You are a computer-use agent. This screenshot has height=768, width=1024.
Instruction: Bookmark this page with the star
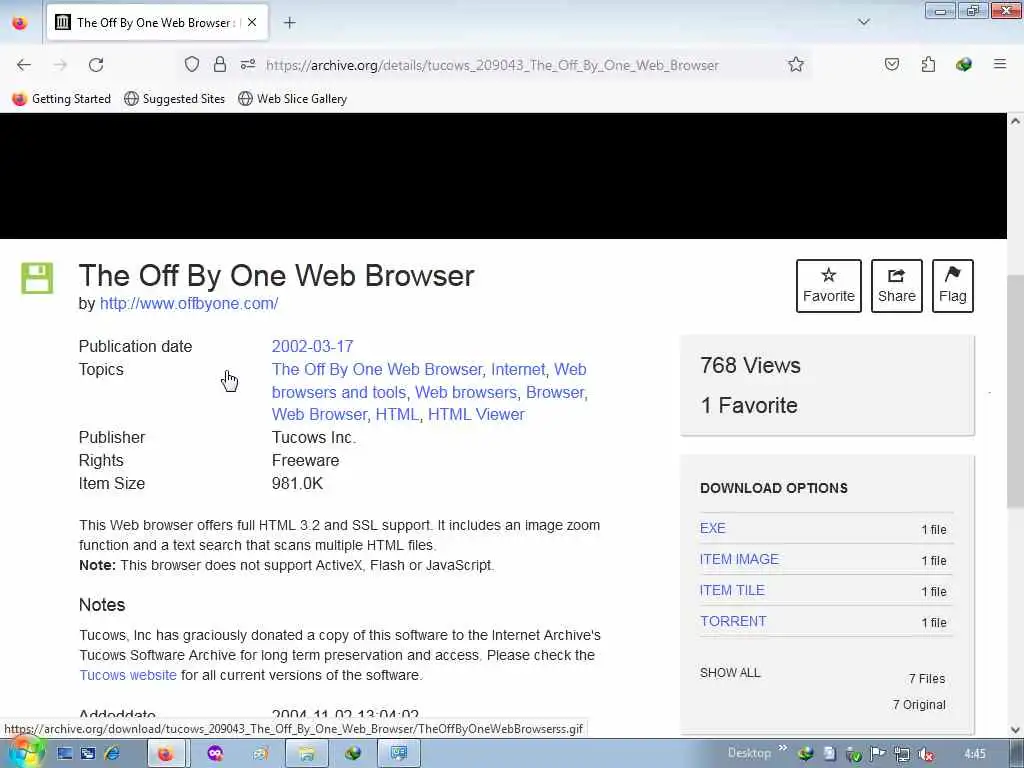point(795,64)
